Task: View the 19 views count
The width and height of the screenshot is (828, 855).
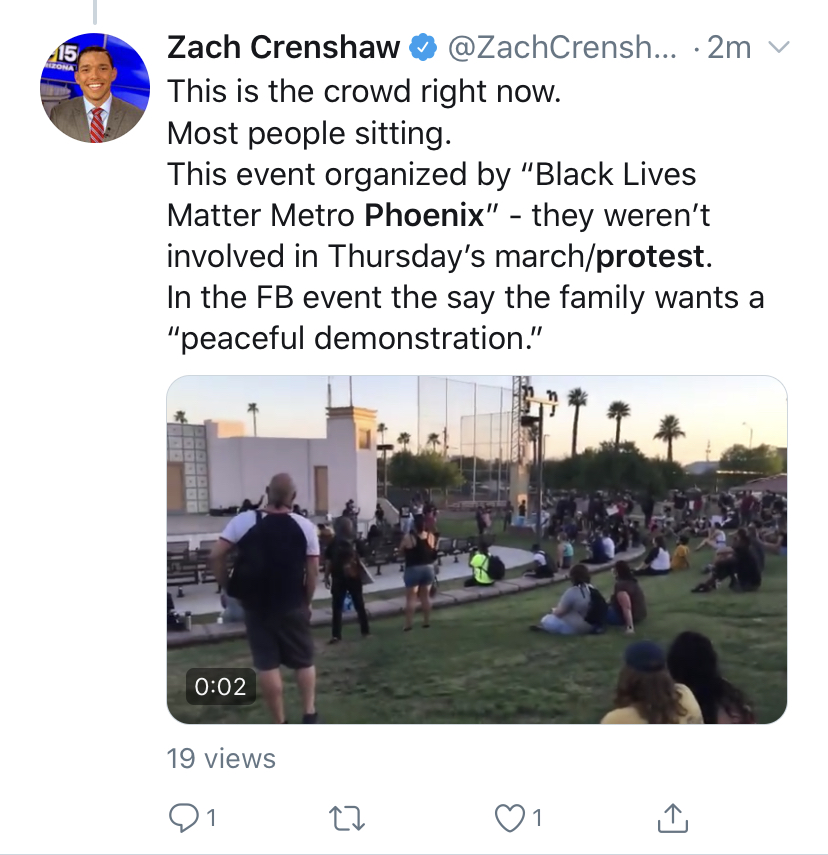Action: click(x=221, y=758)
